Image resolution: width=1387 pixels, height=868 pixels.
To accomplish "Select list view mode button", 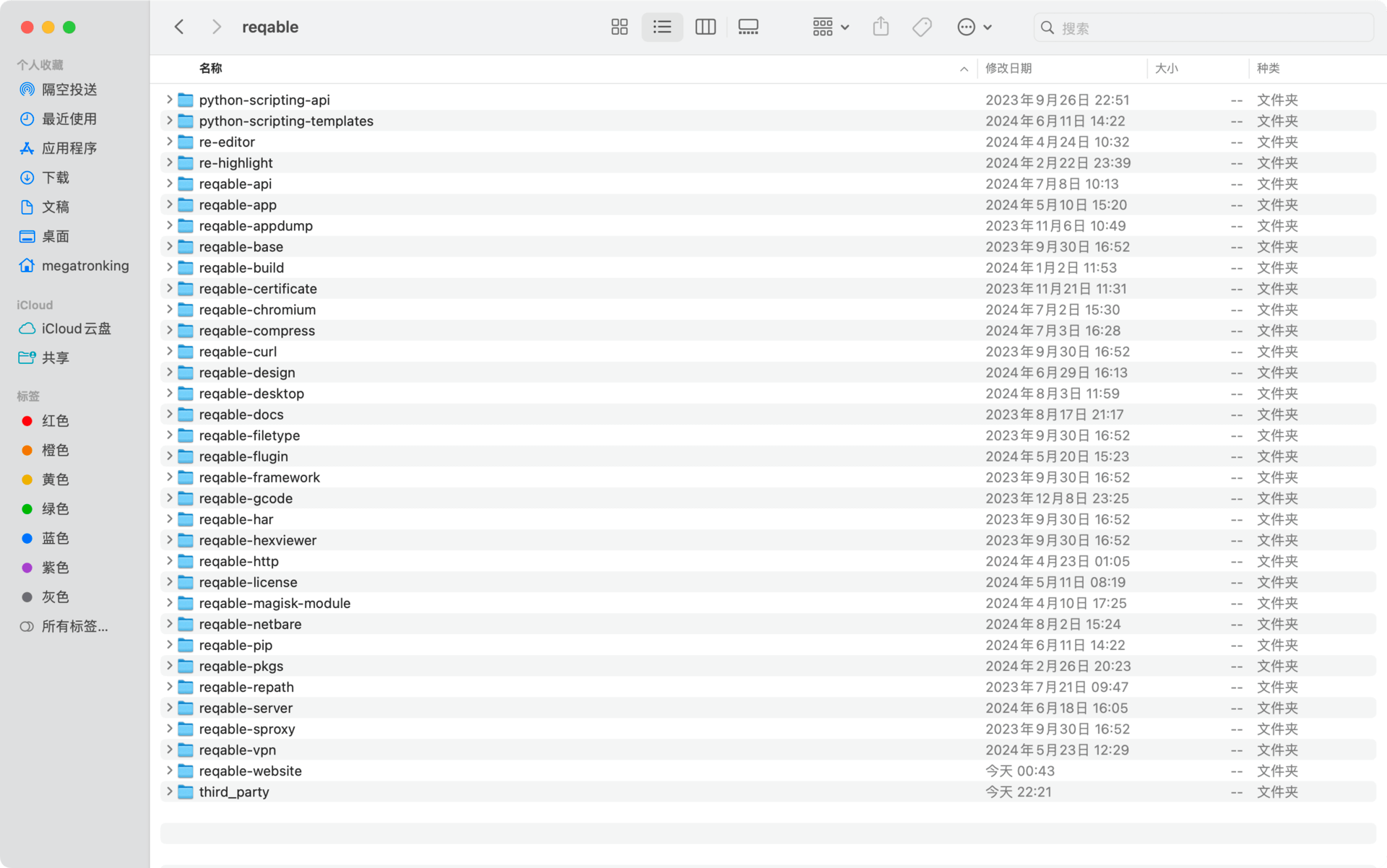I will tap(662, 27).
